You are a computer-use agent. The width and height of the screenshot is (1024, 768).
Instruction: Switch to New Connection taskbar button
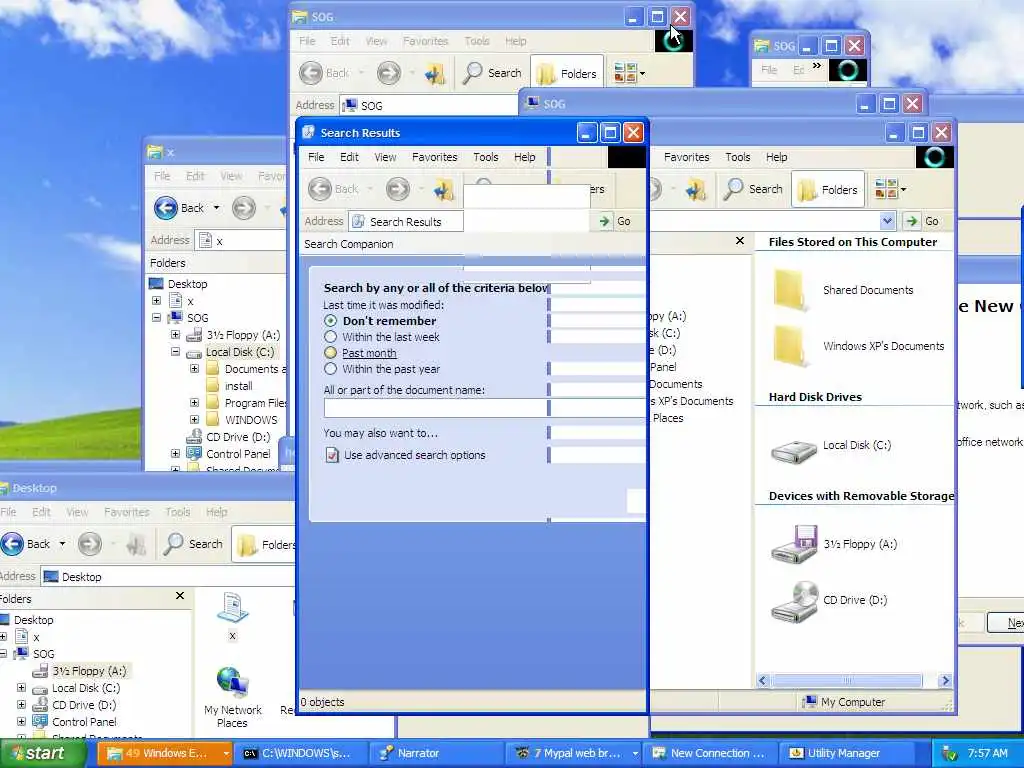tap(710, 753)
